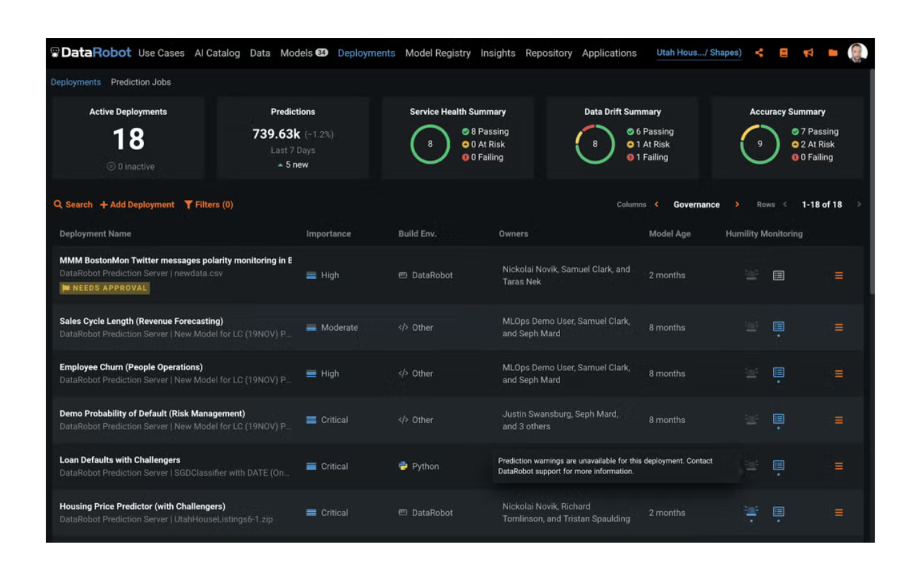This screenshot has width=914, height=580.
Task: Open Housing Price Predictor (with Challengers) deployment
Action: tap(142, 507)
